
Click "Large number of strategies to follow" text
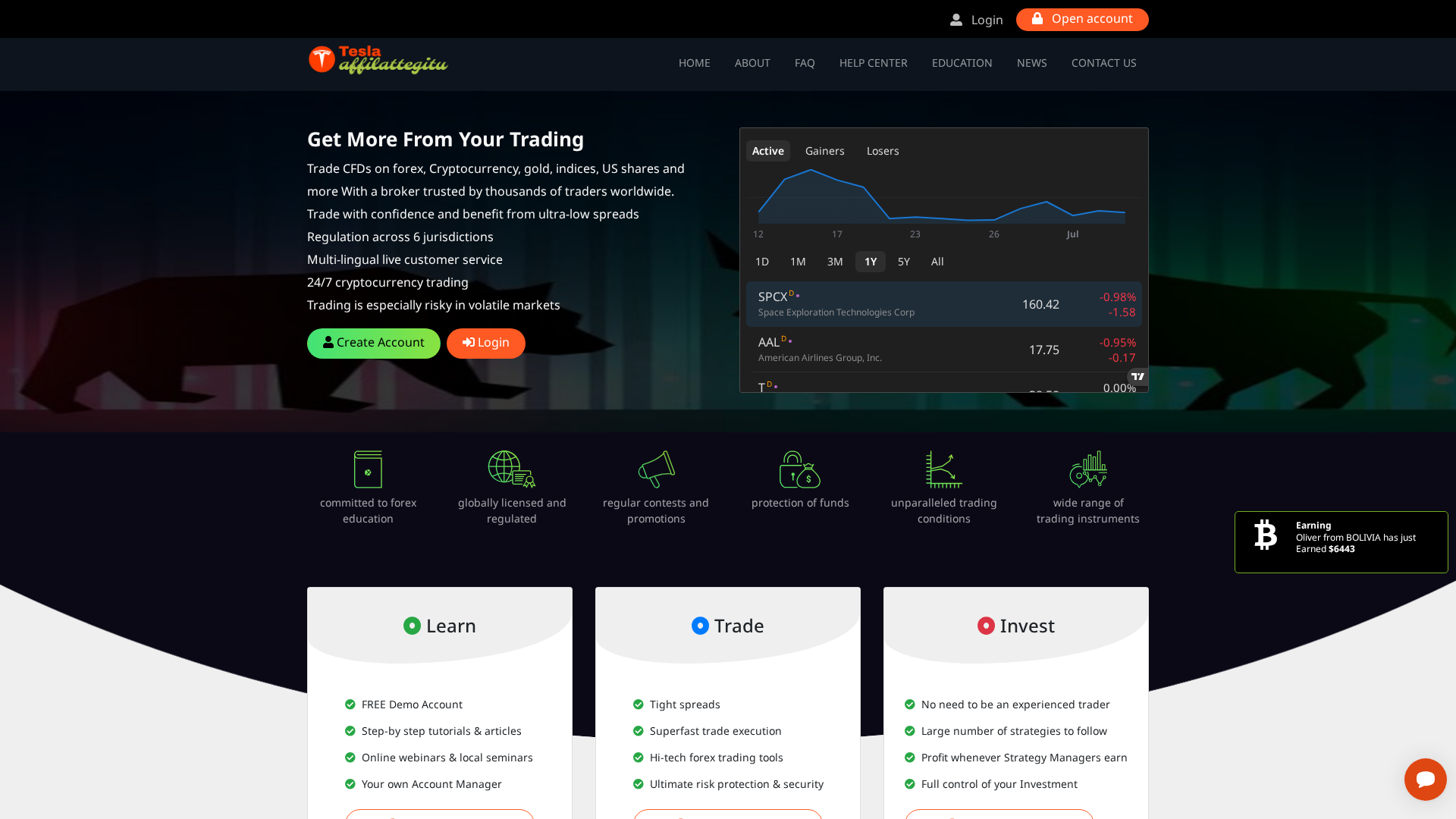pyautogui.click(x=1014, y=731)
